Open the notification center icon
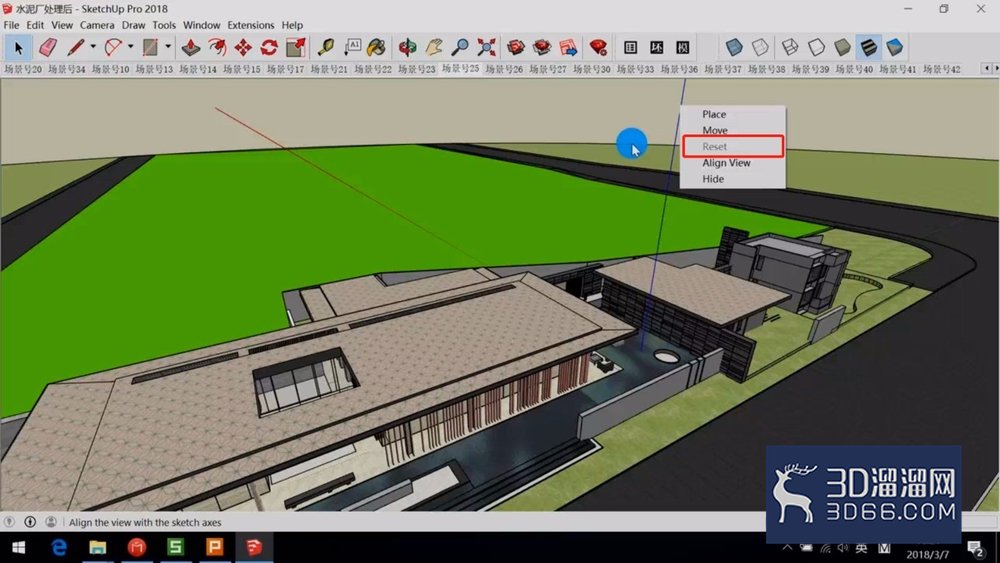 (x=975, y=548)
